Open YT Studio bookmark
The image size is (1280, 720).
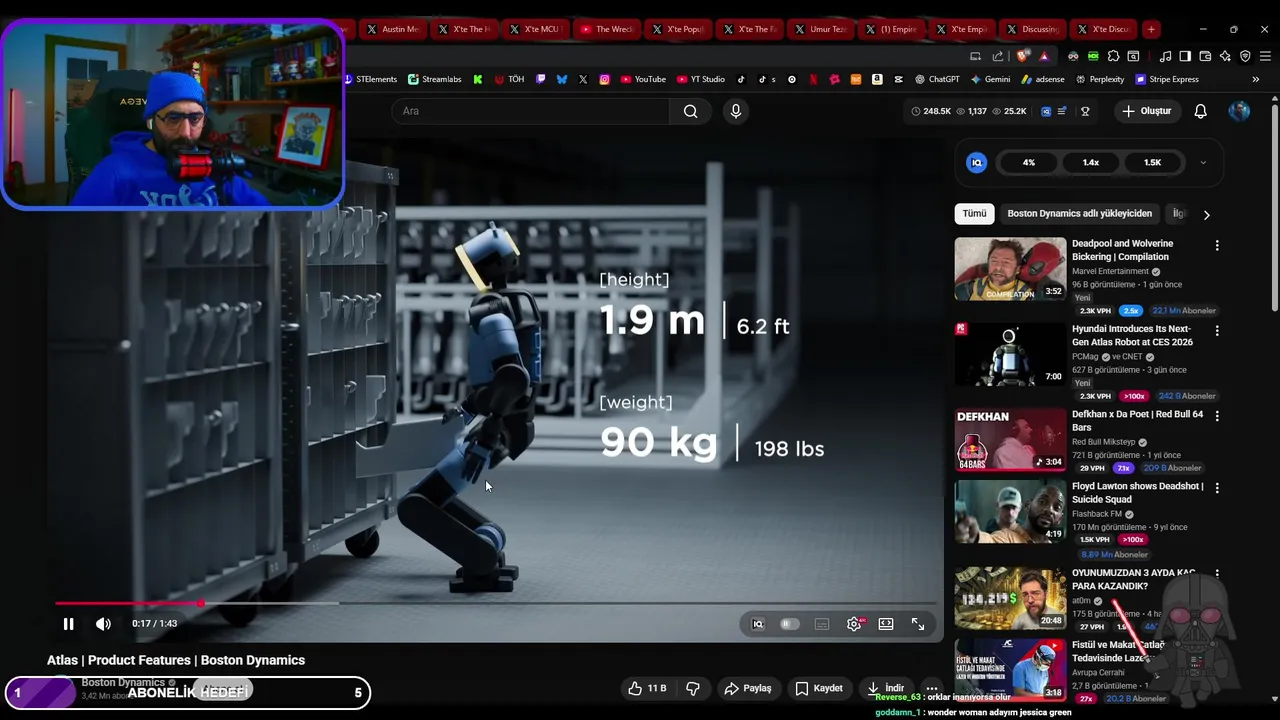pyautogui.click(x=700, y=79)
